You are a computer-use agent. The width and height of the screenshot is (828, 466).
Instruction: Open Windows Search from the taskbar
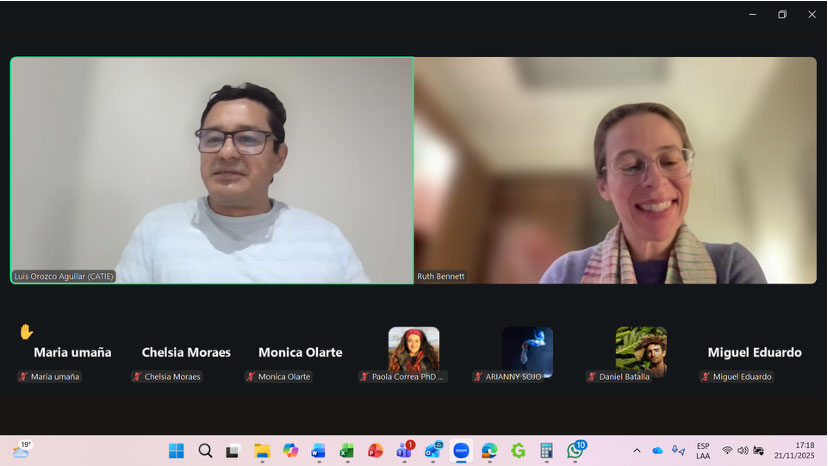tap(205, 451)
